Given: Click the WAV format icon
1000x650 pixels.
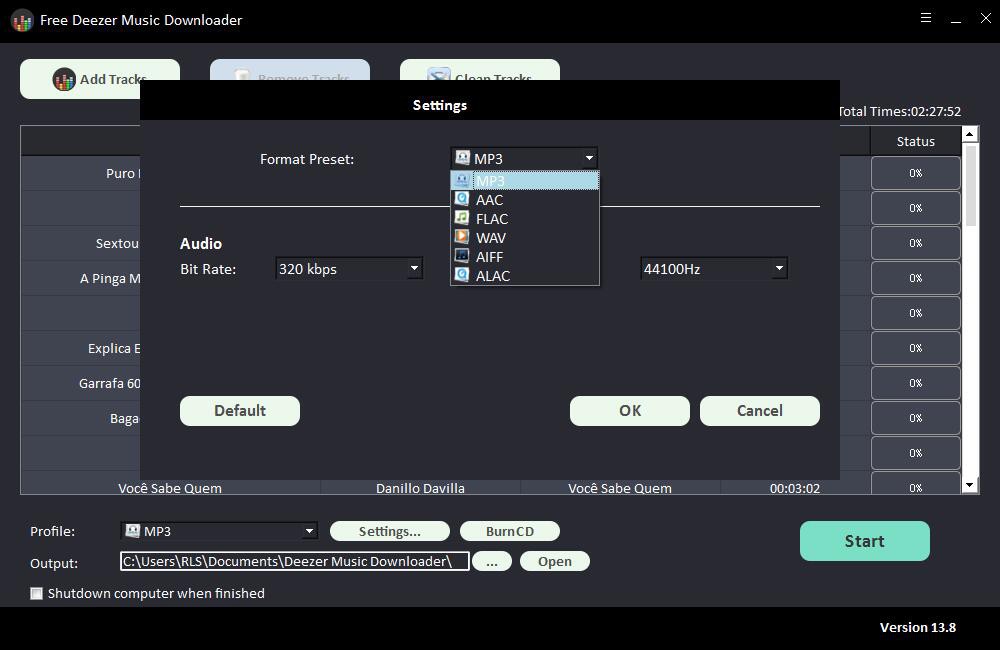Looking at the screenshot, I should point(462,237).
